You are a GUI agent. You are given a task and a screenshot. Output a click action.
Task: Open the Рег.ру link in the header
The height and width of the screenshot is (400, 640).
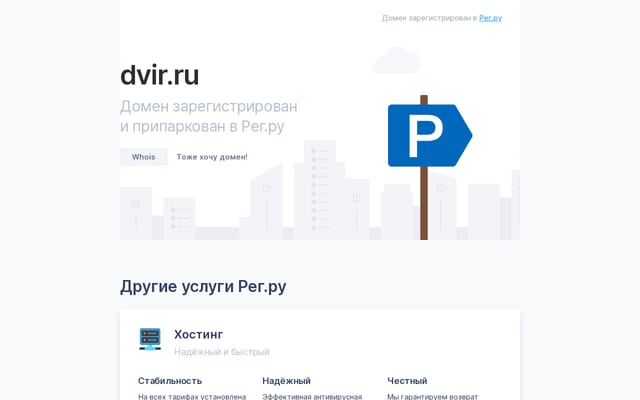(490, 18)
